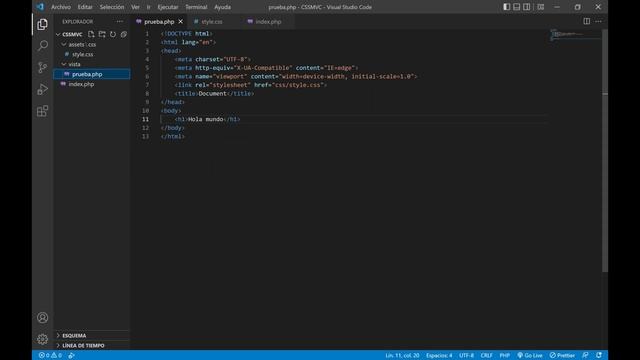Open Customize Layout icon
Viewport: 640px width, 360px height.
click(541, 7)
